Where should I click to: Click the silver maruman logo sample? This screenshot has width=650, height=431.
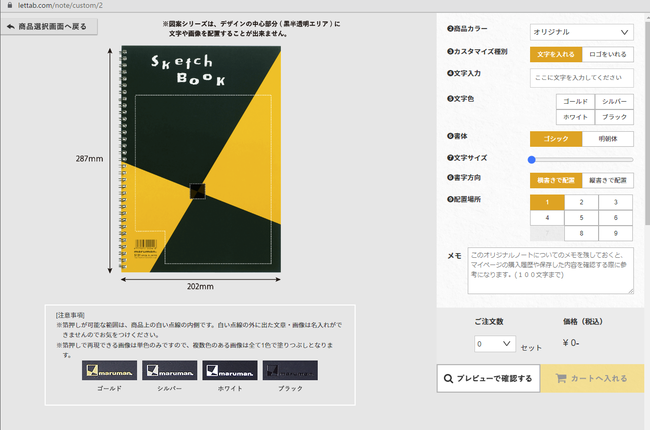tap(166, 370)
